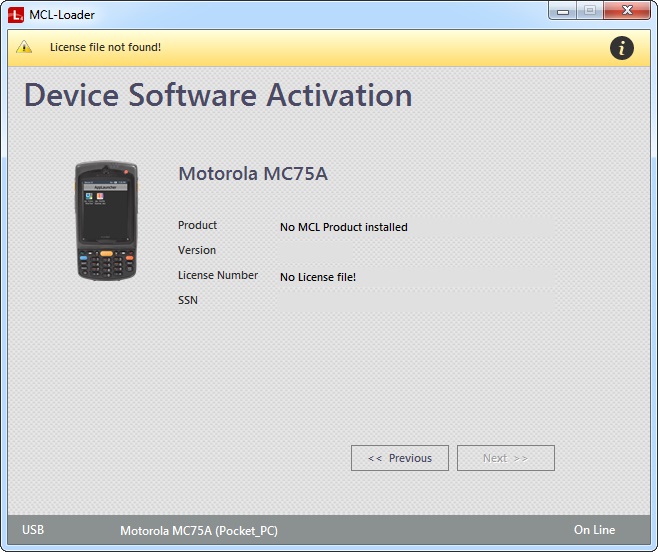Image resolution: width=658 pixels, height=552 pixels.
Task: Click the License Number label
Action: click(x=218, y=275)
